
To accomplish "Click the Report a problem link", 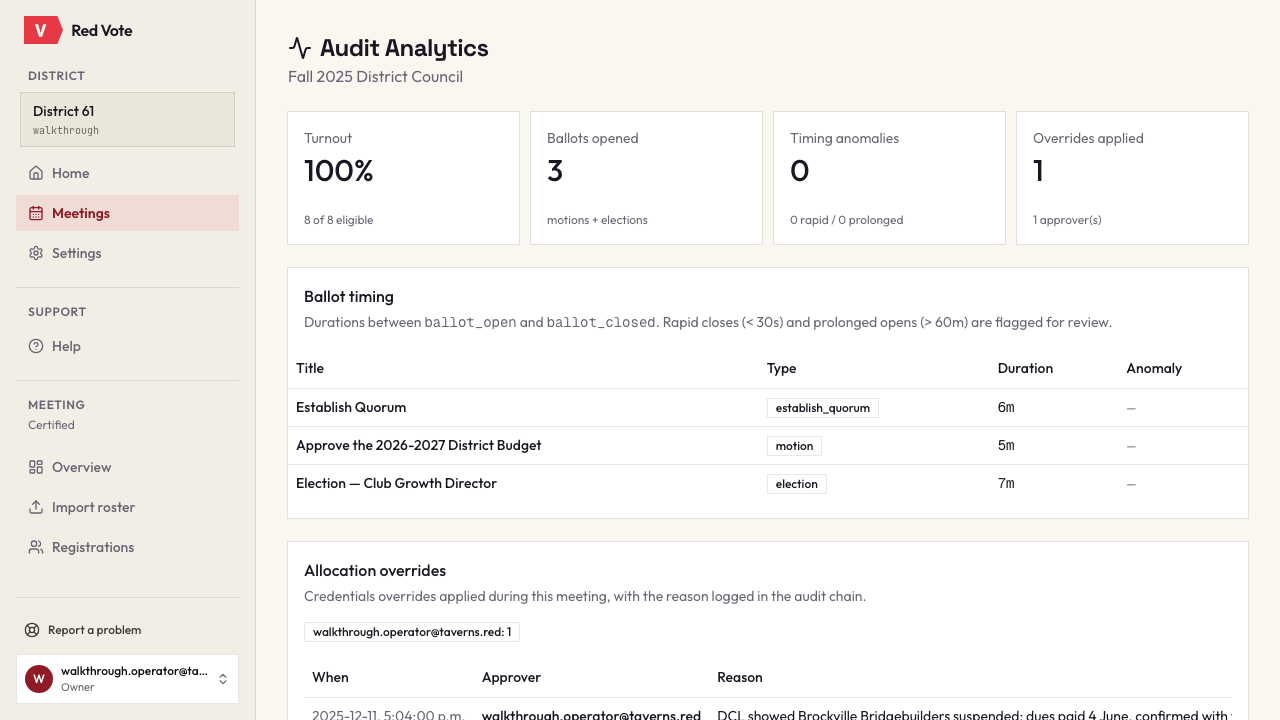I will pyautogui.click(x=94, y=630).
